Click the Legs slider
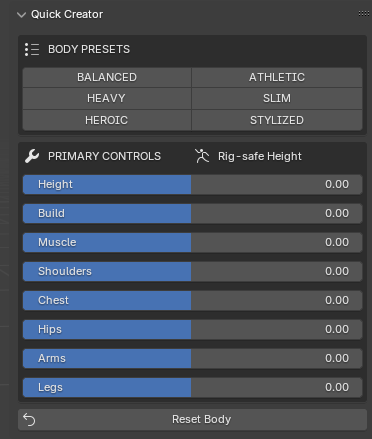 (x=193, y=387)
